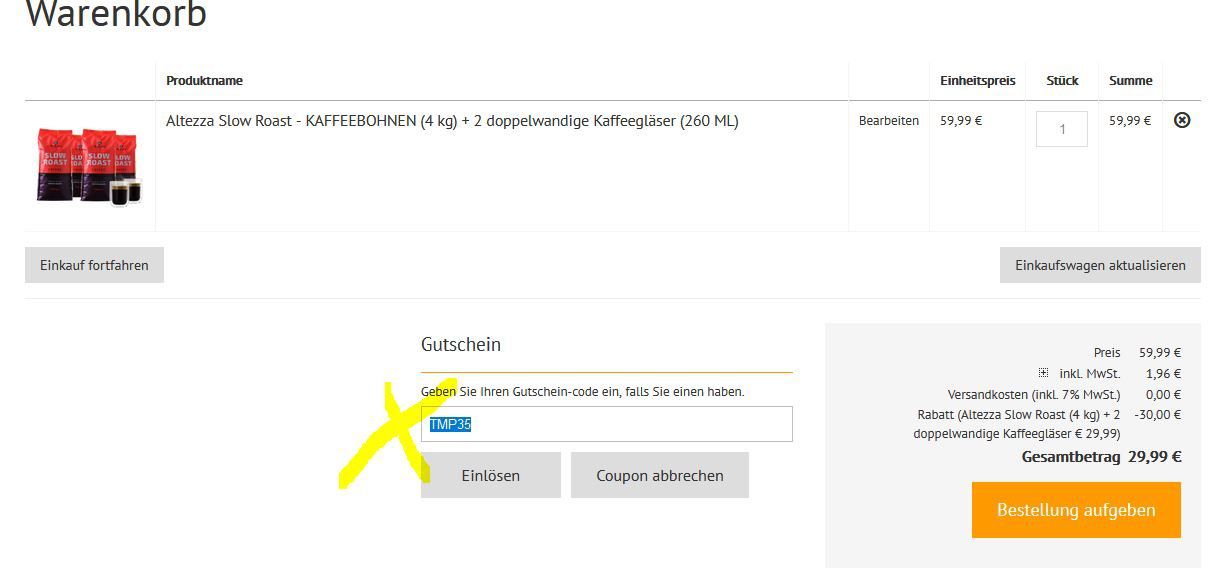Click the Einkauf fortfahren button

pyautogui.click(x=94, y=265)
